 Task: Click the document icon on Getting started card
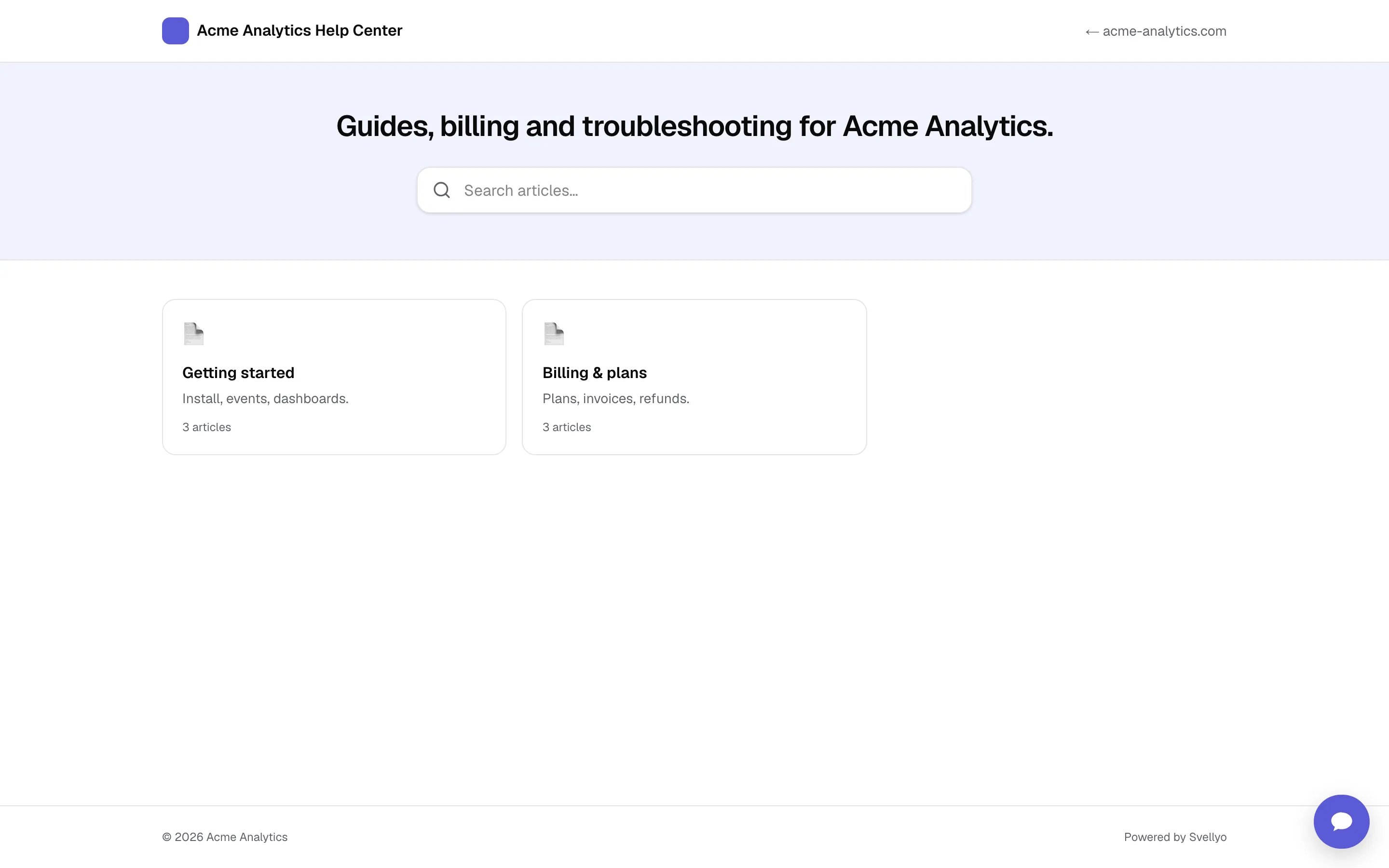point(193,334)
